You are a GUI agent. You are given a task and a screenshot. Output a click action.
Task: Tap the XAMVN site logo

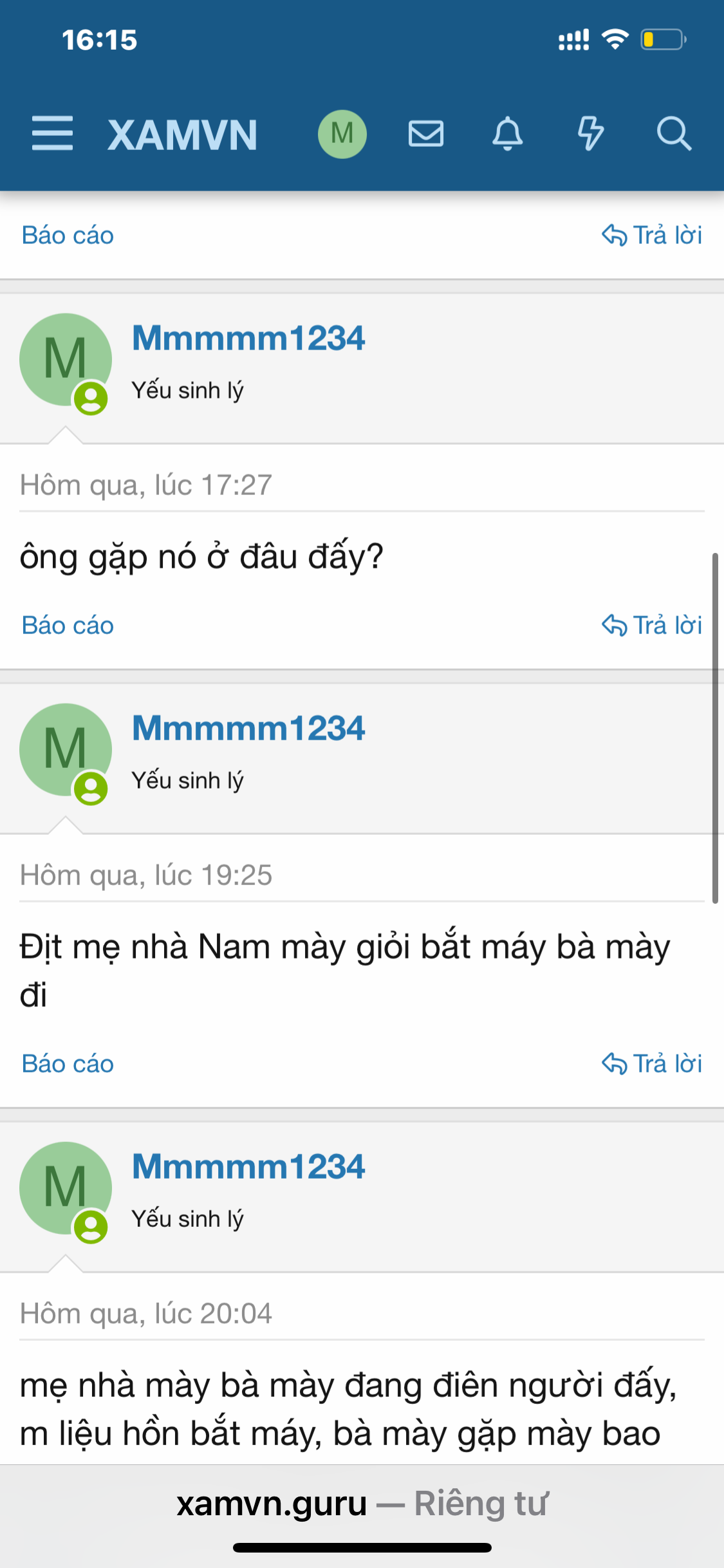pyautogui.click(x=183, y=135)
